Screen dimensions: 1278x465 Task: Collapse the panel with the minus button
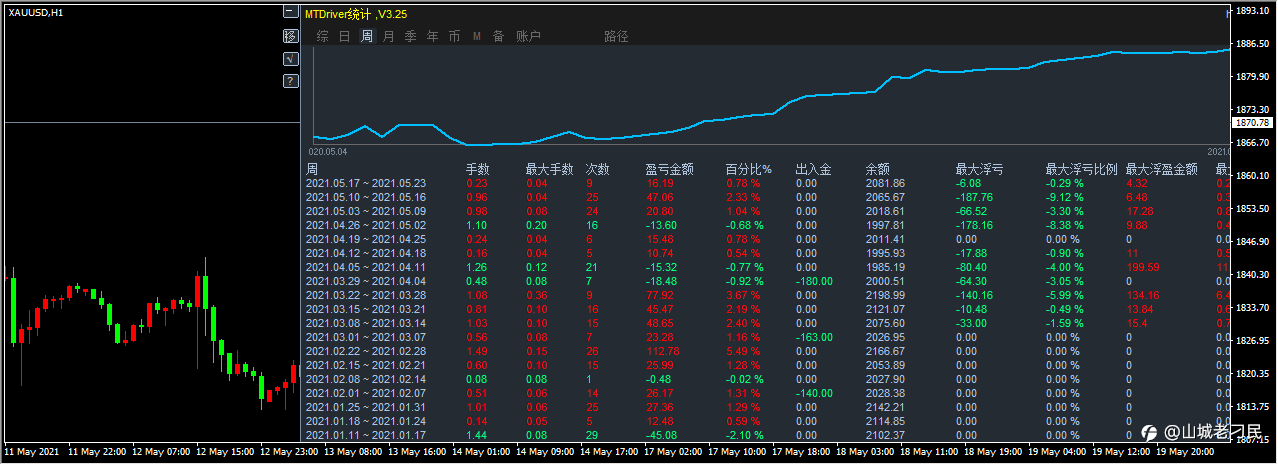pyautogui.click(x=291, y=13)
